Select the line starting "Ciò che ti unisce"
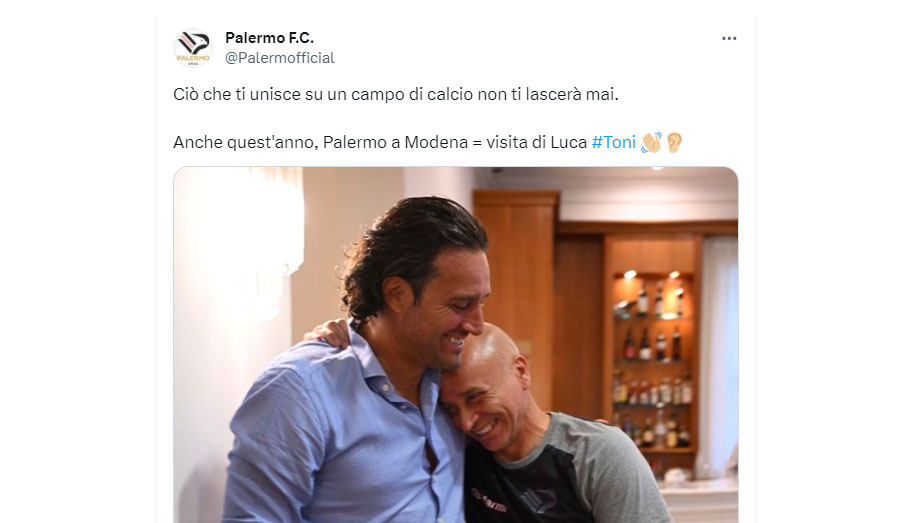The image size is (922, 523). point(396,94)
